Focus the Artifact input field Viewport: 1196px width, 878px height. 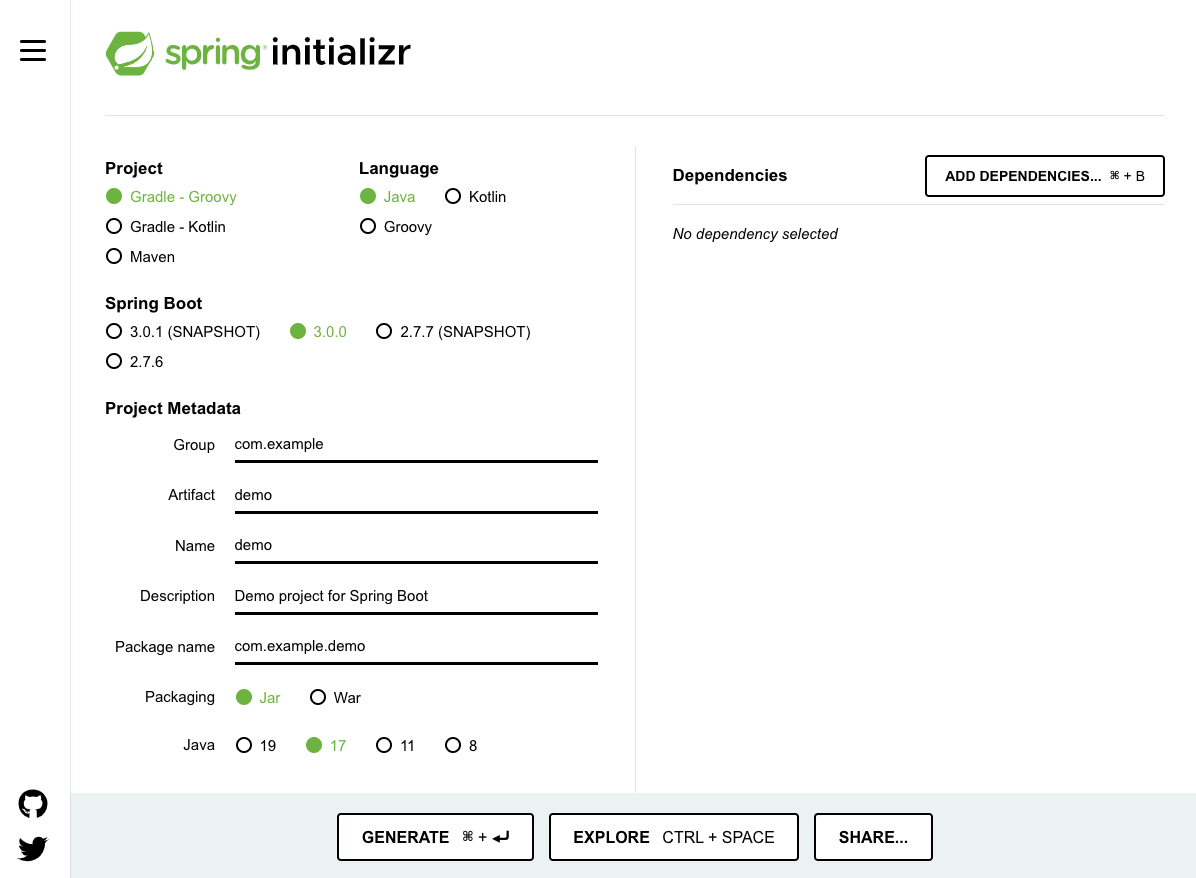416,495
